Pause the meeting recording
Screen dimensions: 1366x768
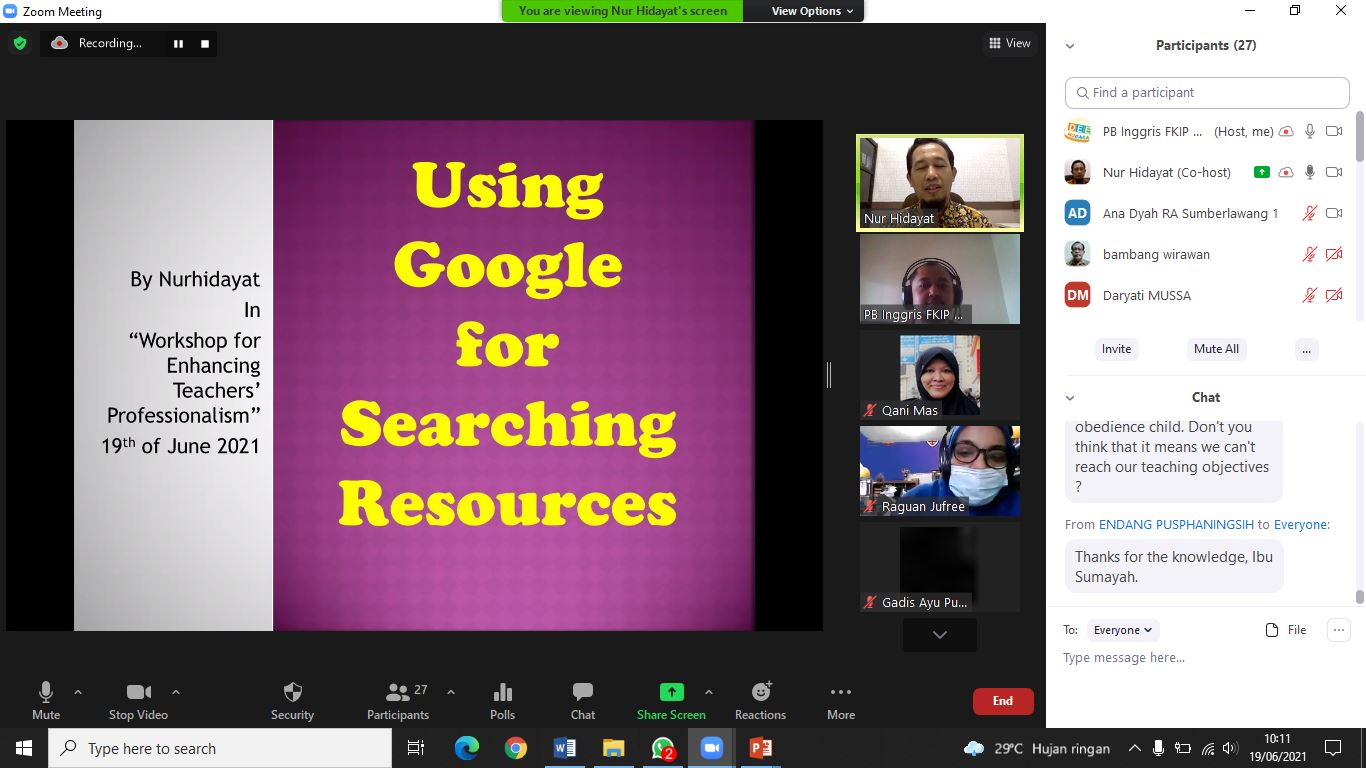[179, 43]
